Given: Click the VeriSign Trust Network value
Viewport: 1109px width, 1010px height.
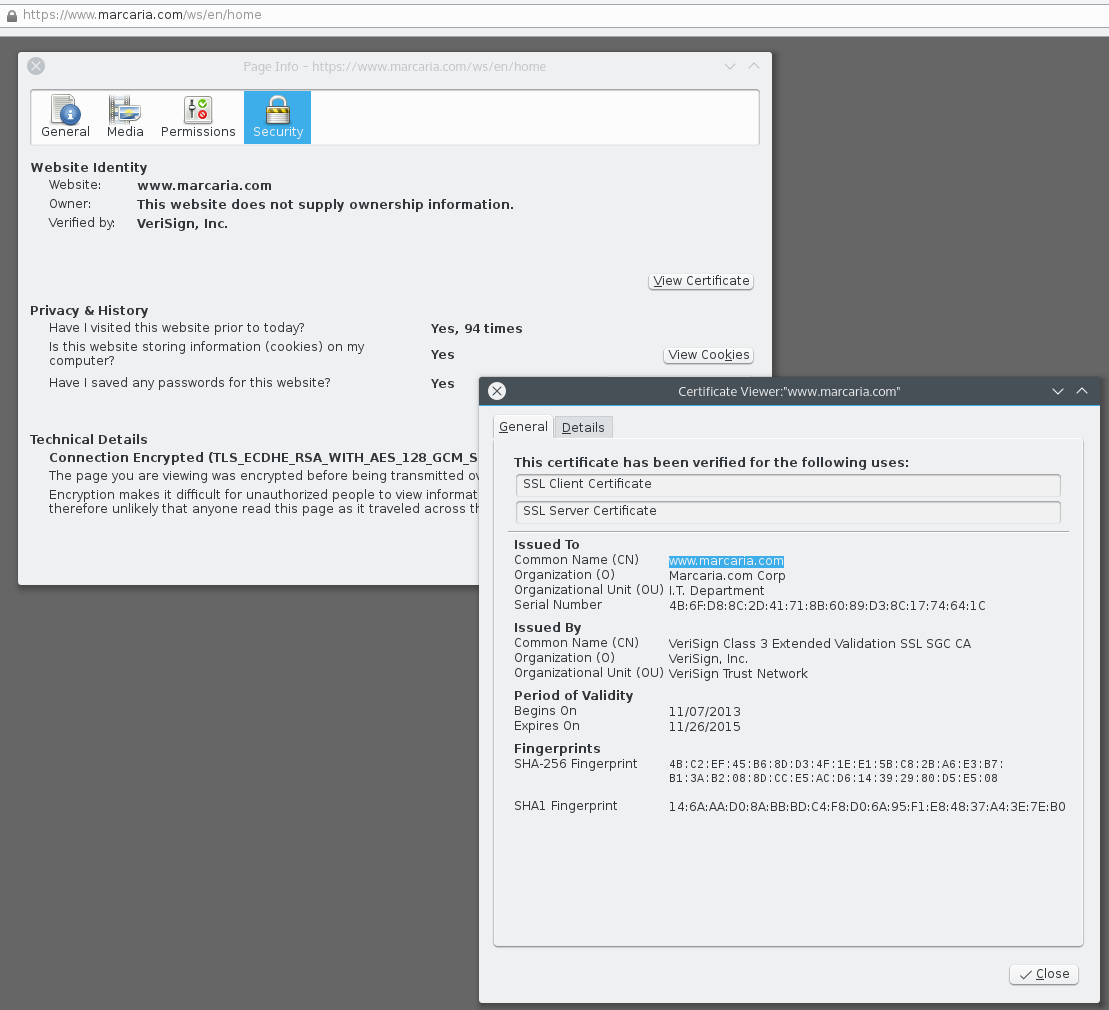Looking at the screenshot, I should click(x=738, y=673).
